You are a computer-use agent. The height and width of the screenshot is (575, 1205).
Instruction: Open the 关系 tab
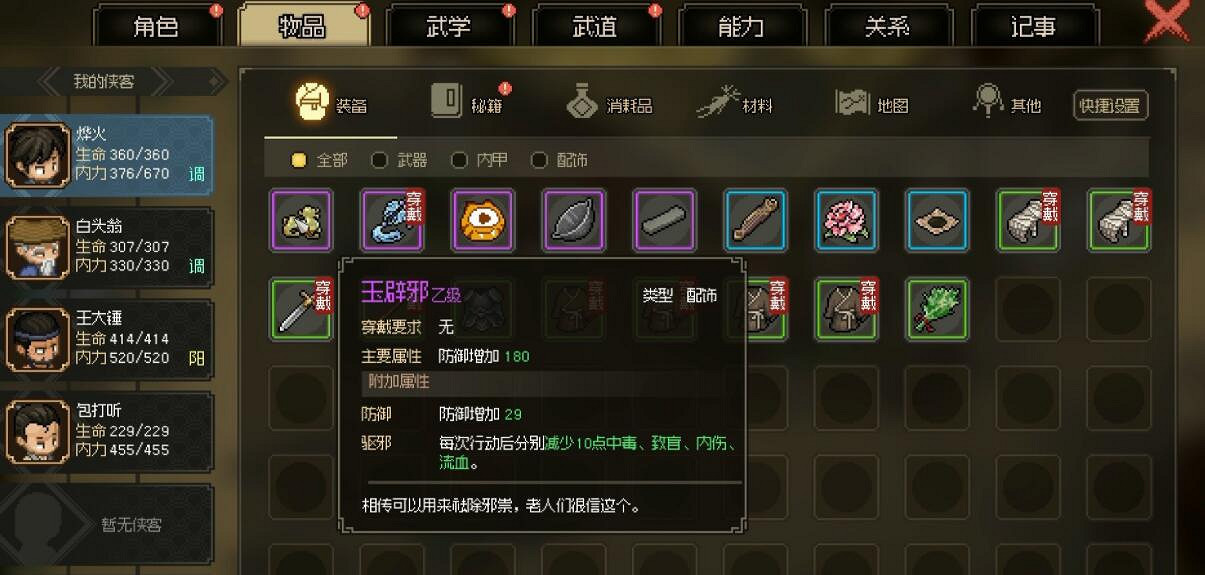coord(887,26)
